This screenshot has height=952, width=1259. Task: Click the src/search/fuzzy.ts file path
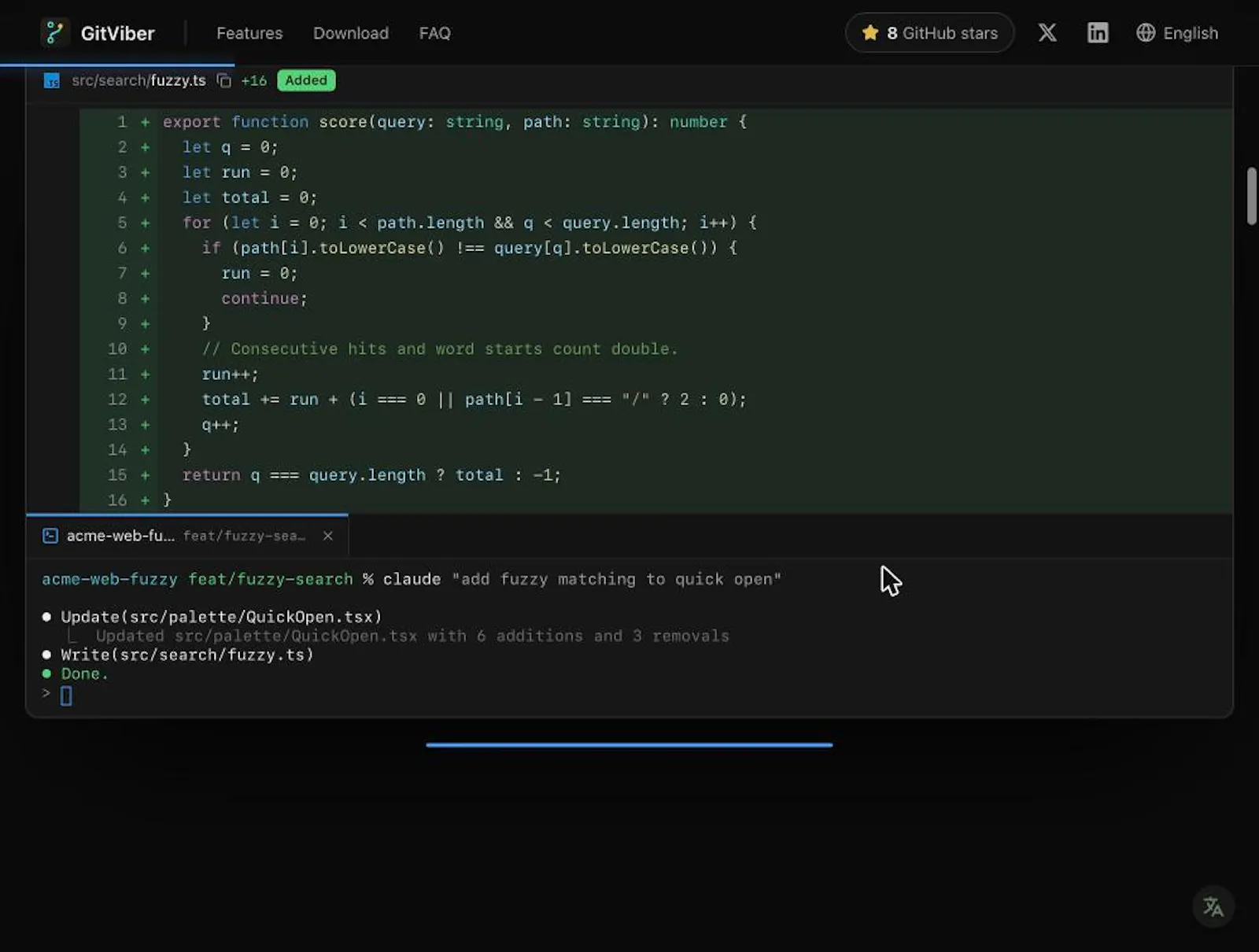coord(138,80)
